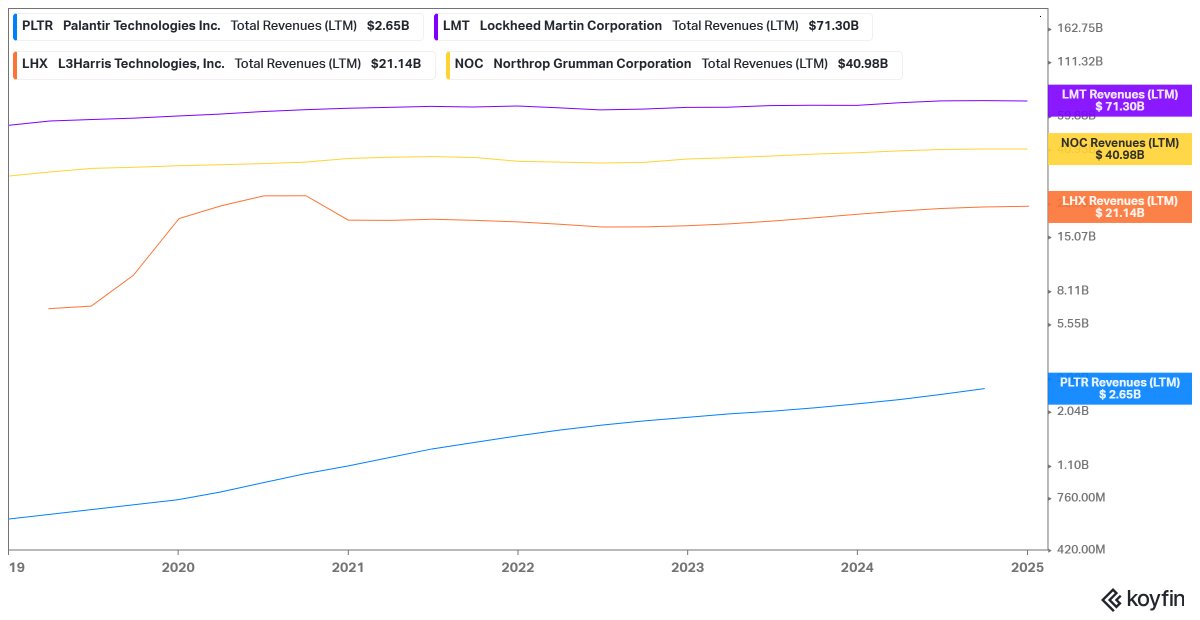Click the 2024 x-axis year label

857,567
